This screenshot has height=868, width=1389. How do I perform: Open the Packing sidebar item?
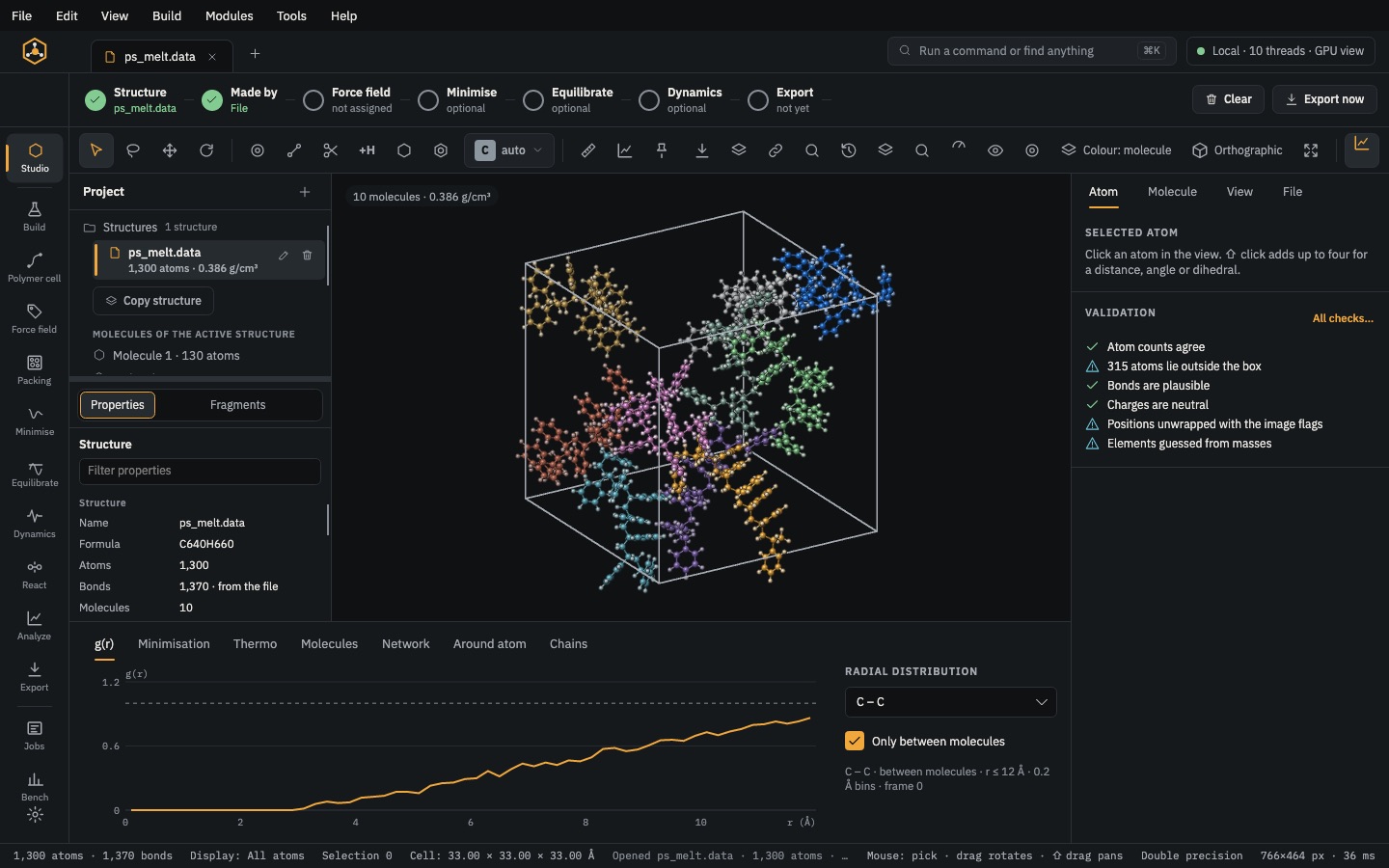click(35, 370)
